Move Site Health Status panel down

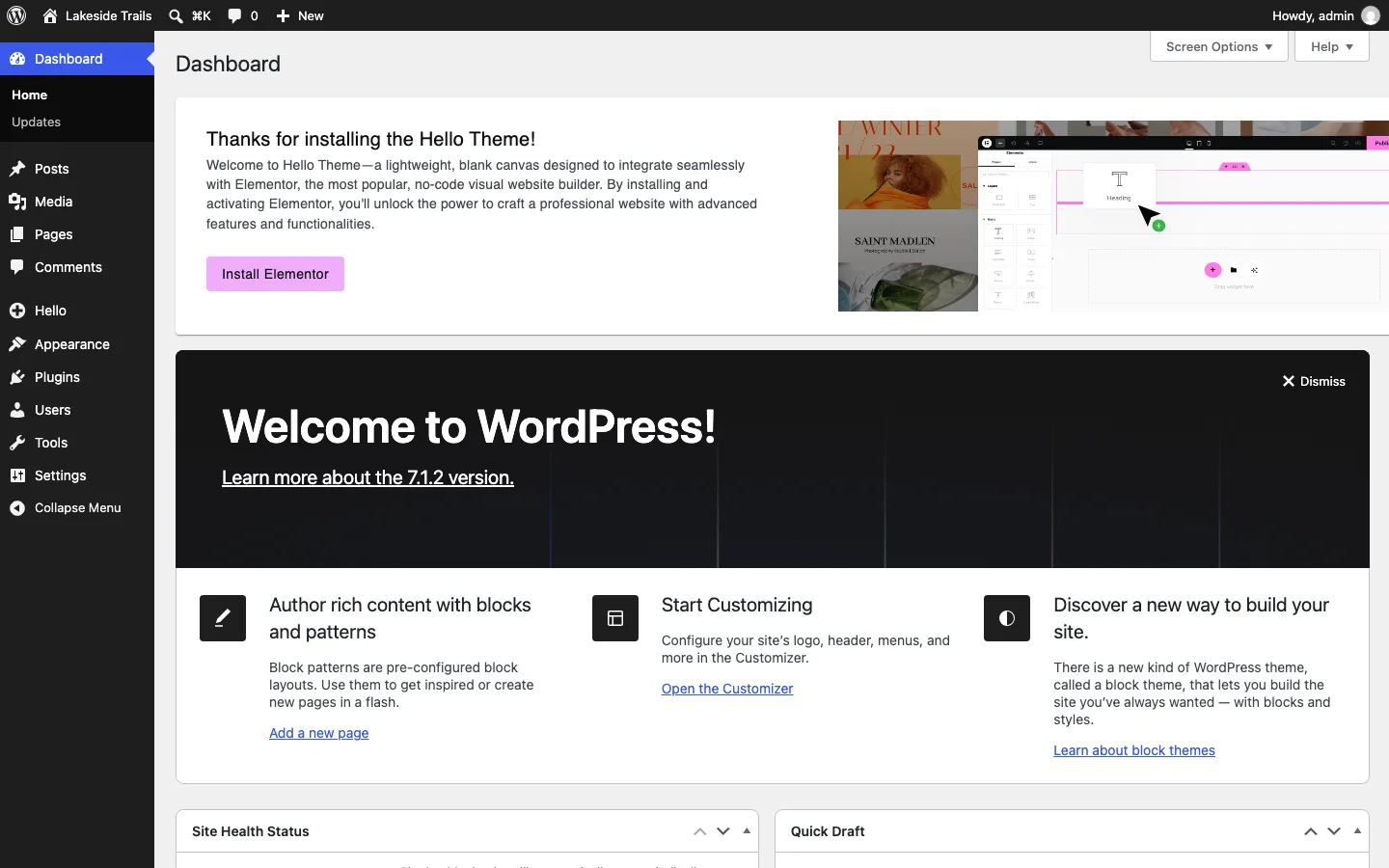tap(723, 831)
